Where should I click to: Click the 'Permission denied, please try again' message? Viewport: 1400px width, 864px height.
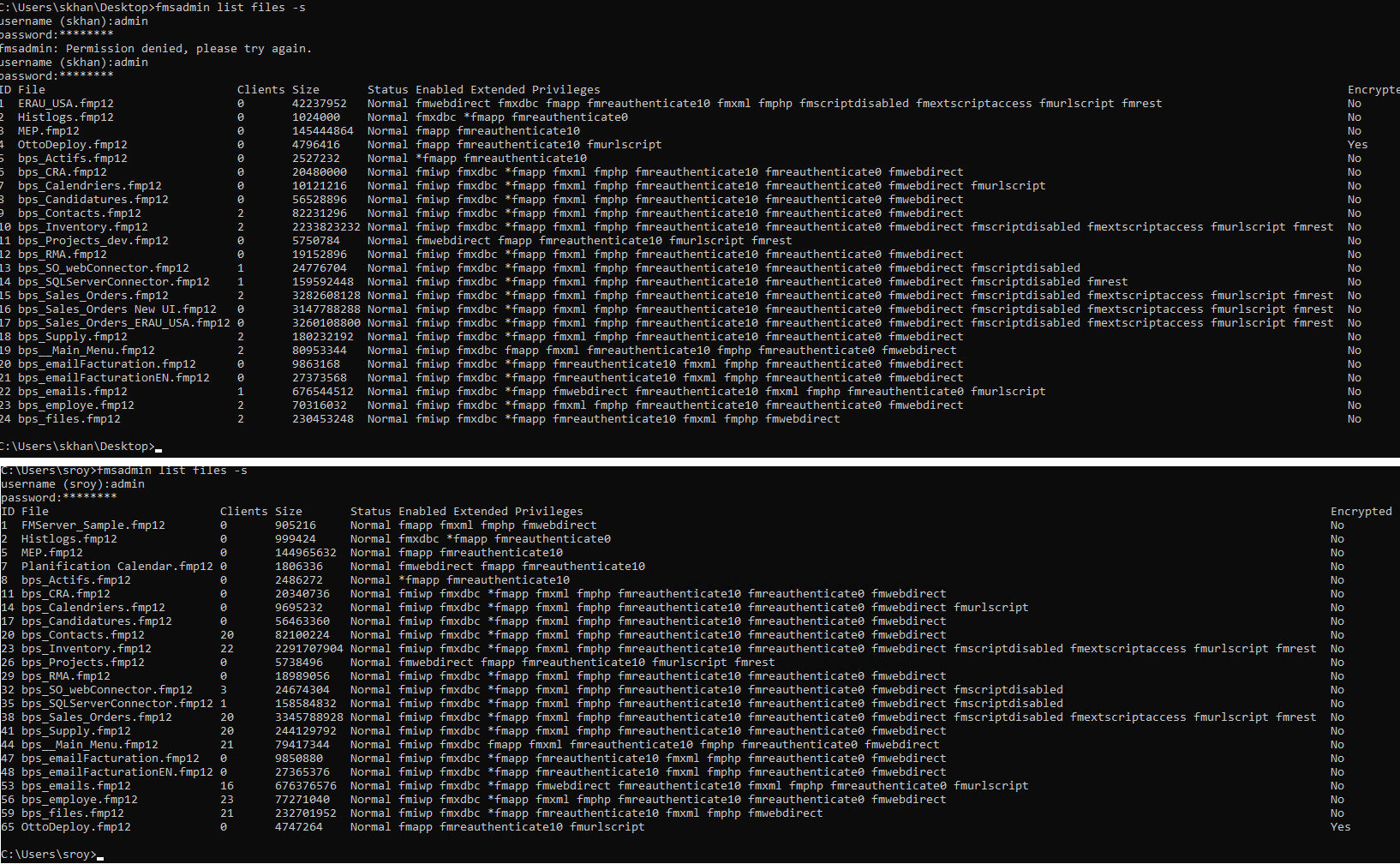click(x=188, y=49)
